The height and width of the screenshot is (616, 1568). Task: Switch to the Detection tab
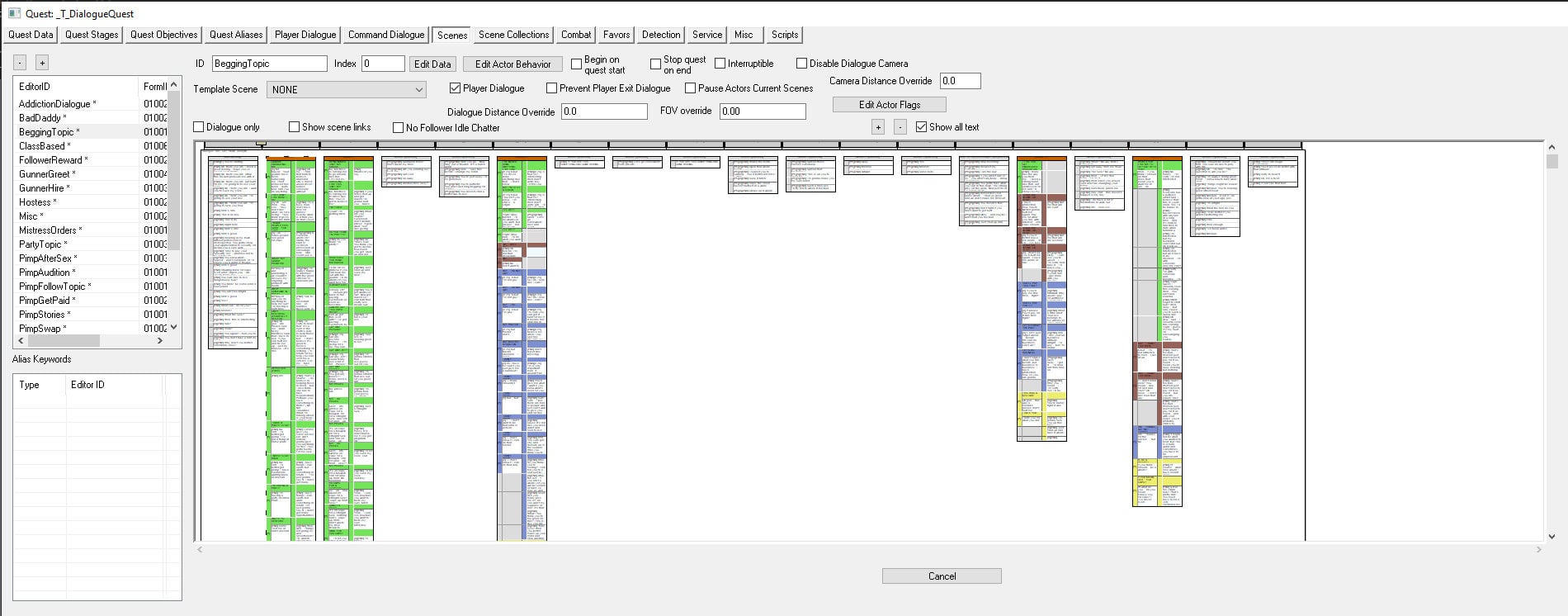pos(661,35)
